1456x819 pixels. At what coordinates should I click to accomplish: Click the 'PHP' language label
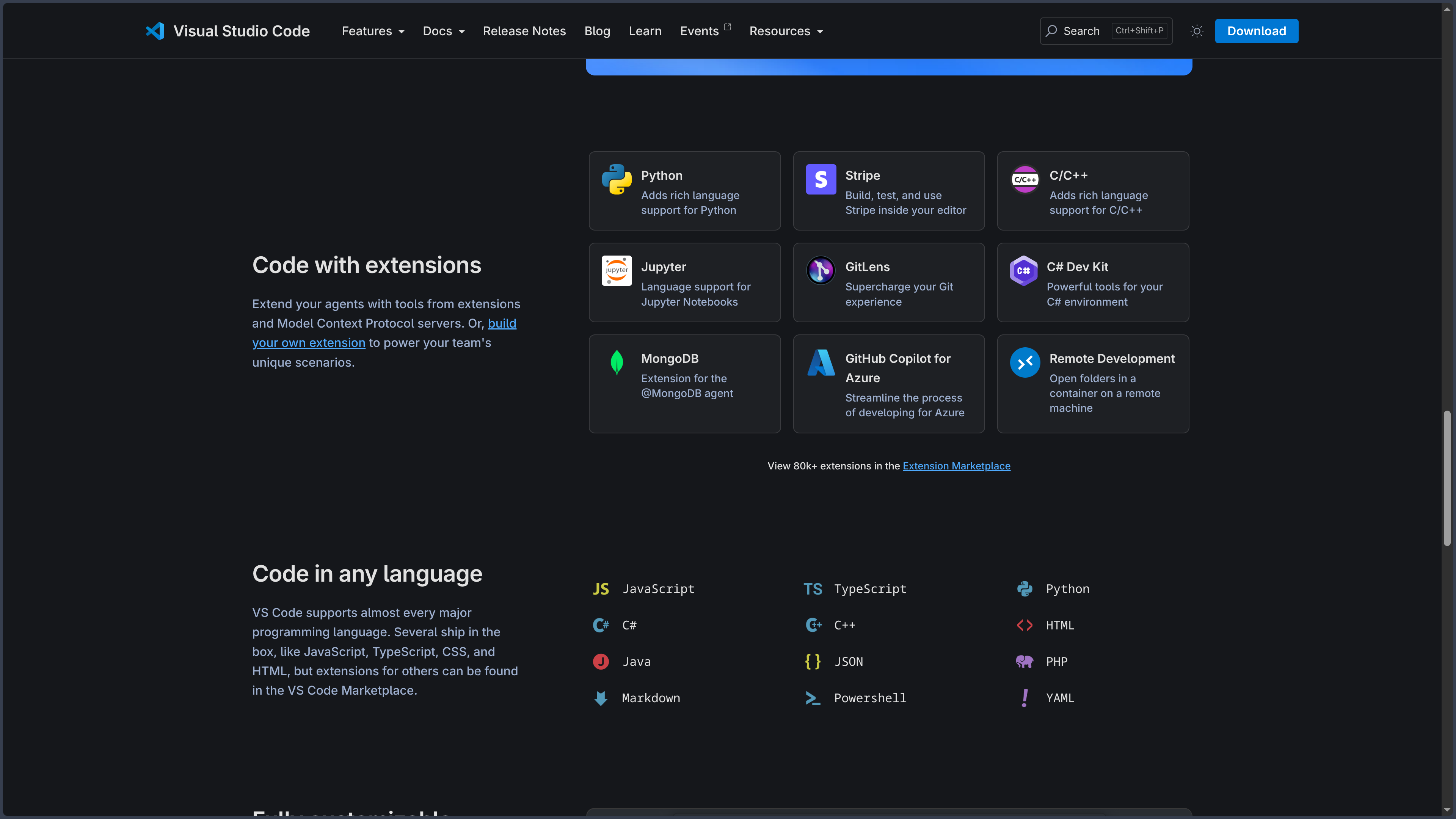click(1056, 661)
